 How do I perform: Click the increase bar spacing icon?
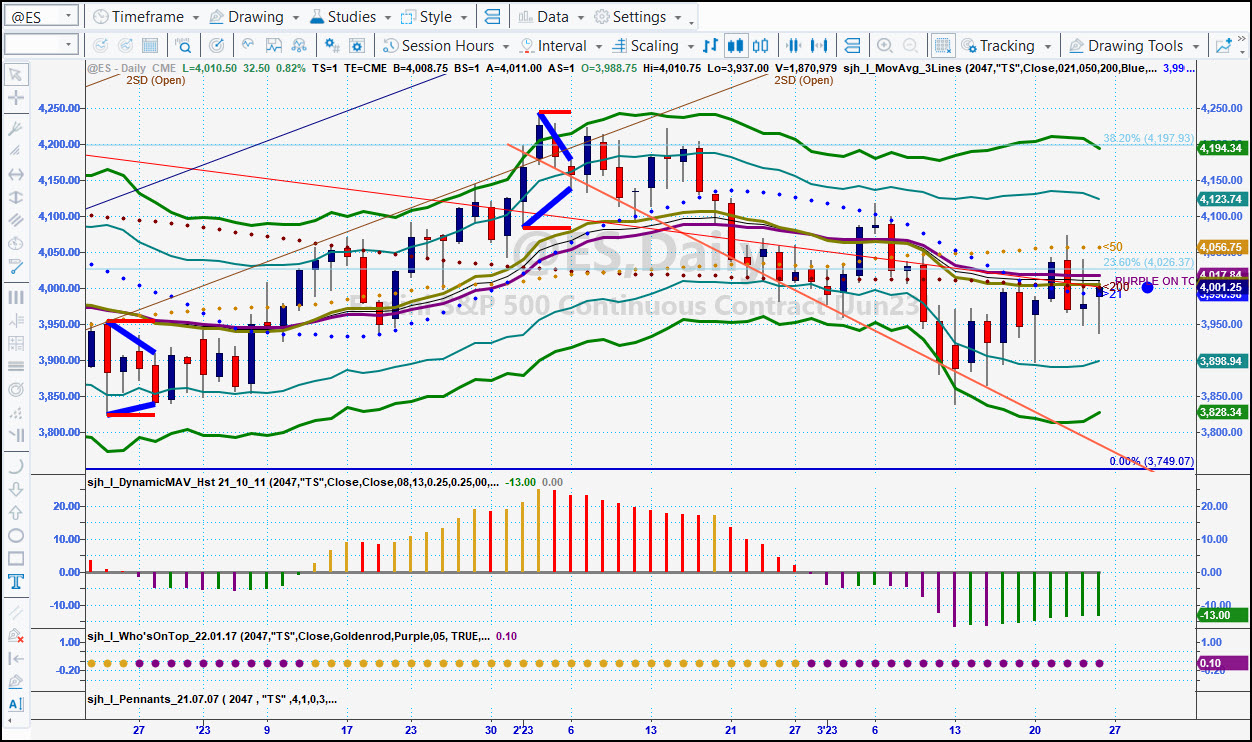pos(821,46)
